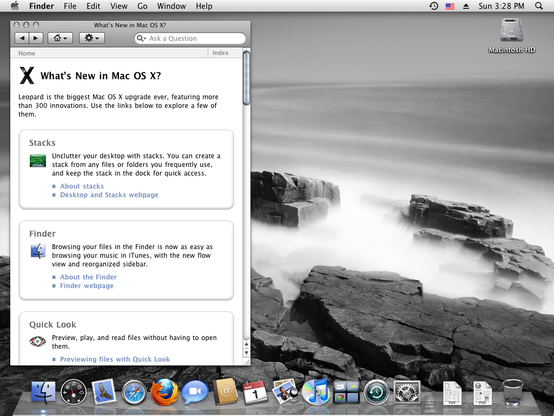Open the gear action menu

(92, 38)
